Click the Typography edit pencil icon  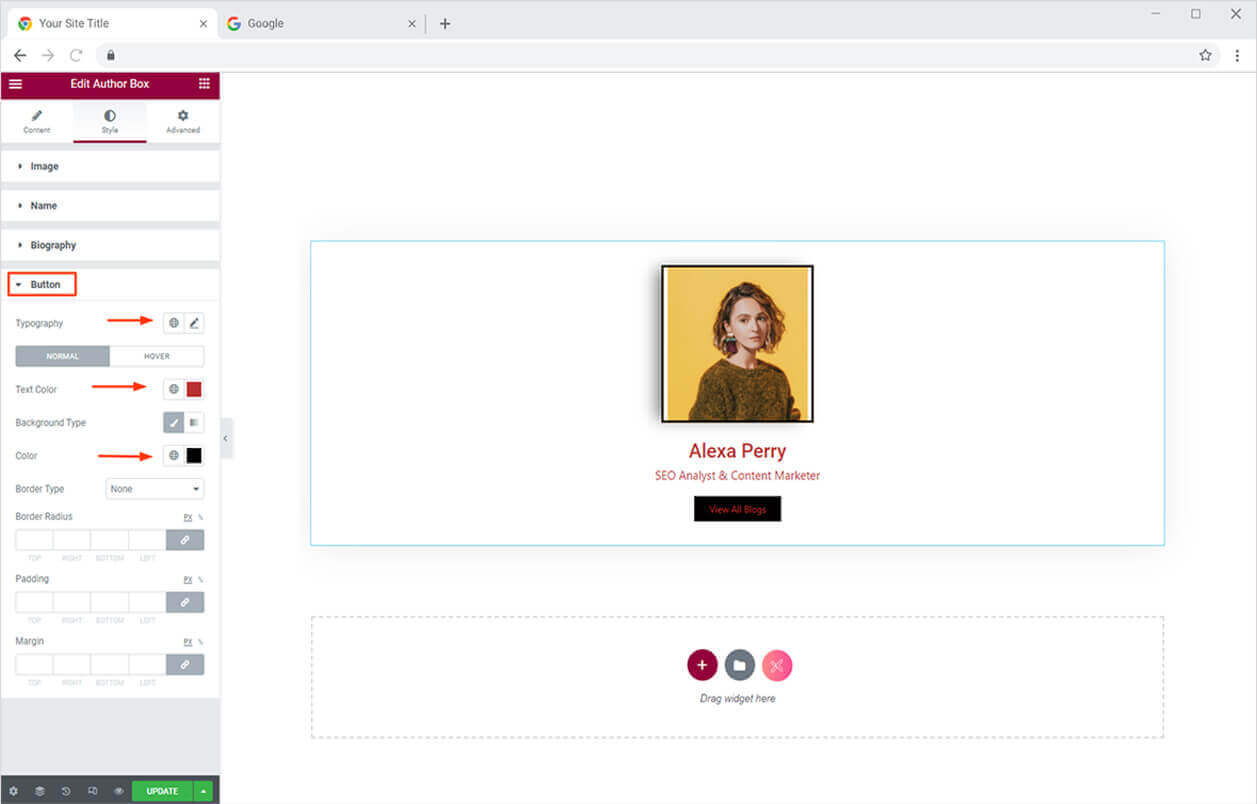pos(194,323)
